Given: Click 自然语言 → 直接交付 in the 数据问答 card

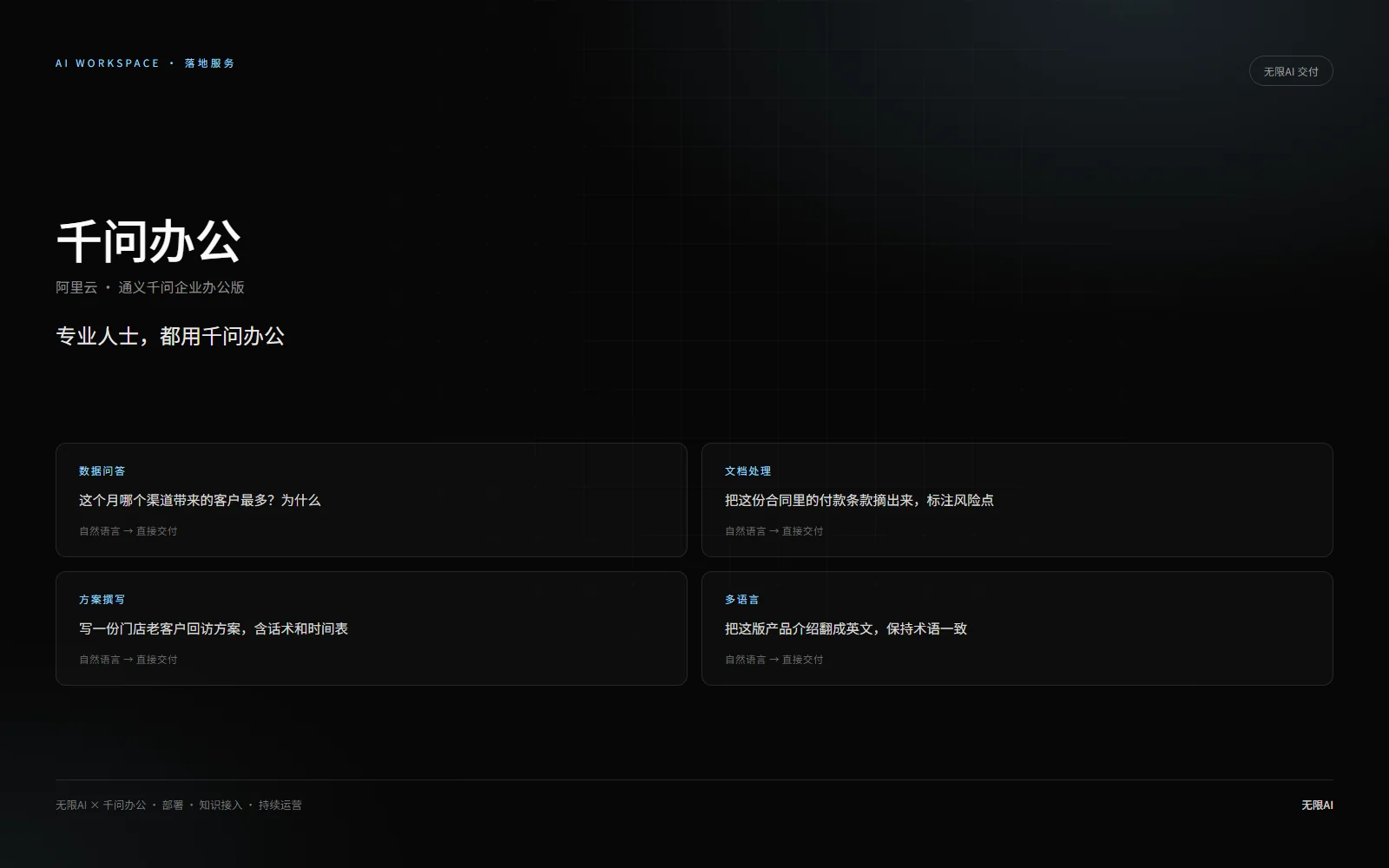Looking at the screenshot, I should tap(128, 531).
